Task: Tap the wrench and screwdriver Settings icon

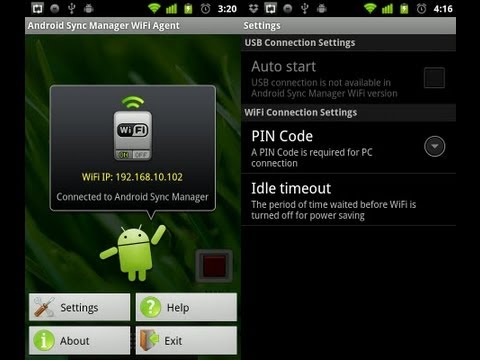Action: pyautogui.click(x=44, y=307)
